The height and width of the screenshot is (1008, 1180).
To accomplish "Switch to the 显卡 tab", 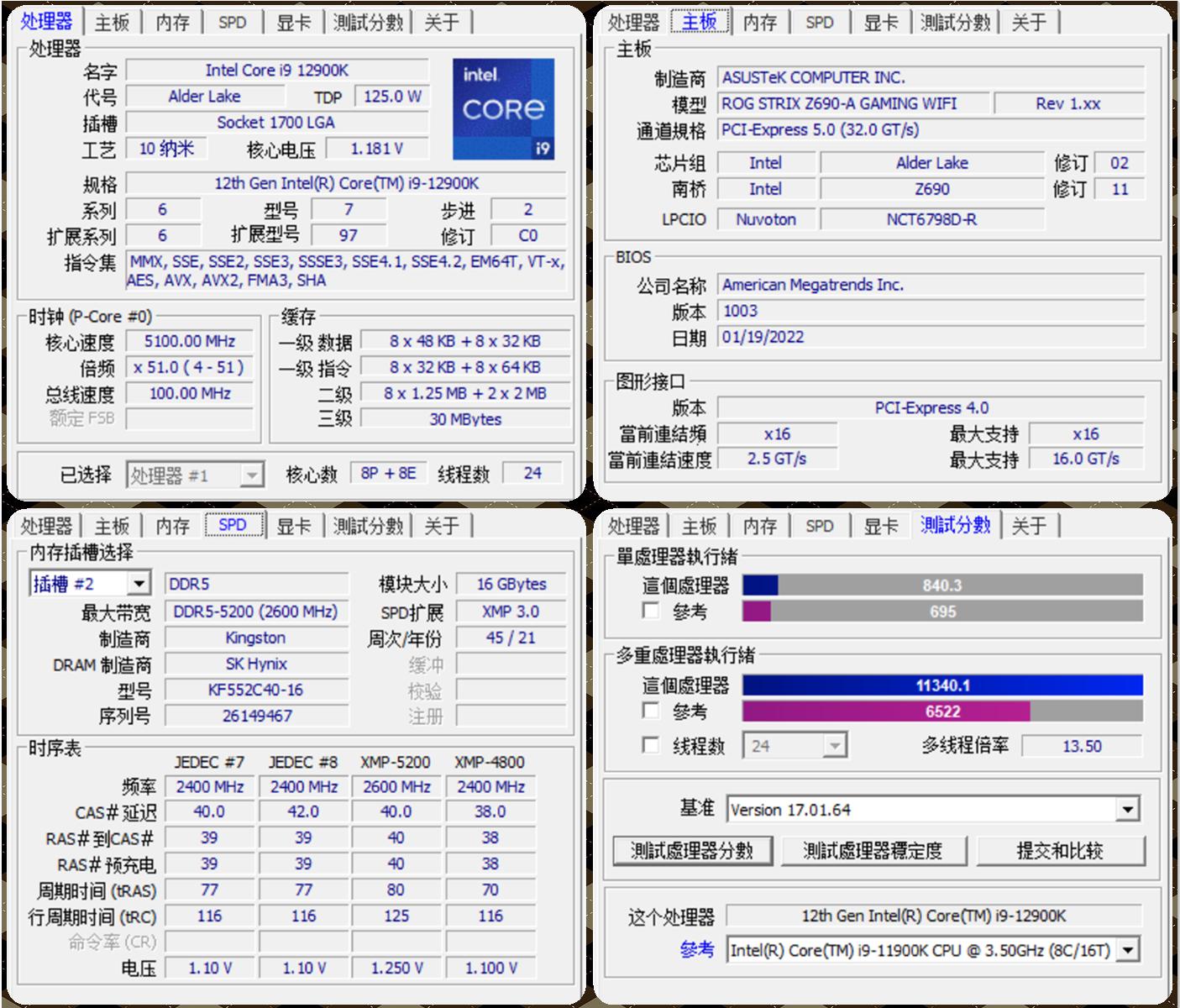I will pyautogui.click(x=294, y=23).
